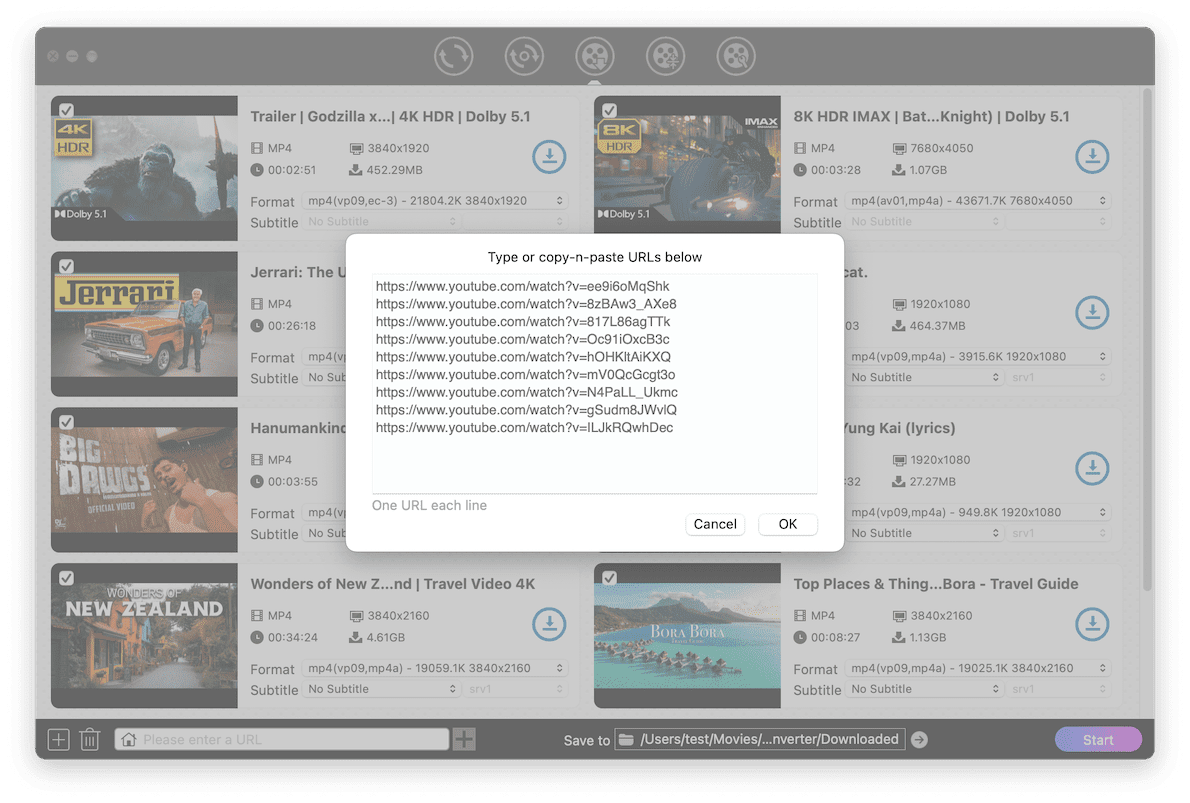Expand Format dropdown for Godzilla trailer

(435, 201)
